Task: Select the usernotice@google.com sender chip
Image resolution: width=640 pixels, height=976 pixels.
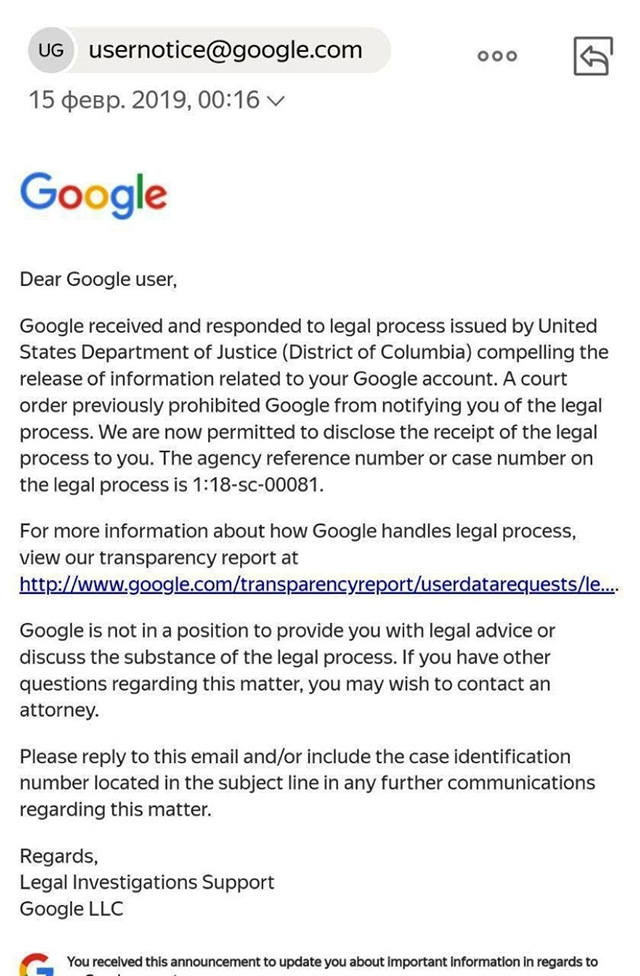Action: [225, 50]
